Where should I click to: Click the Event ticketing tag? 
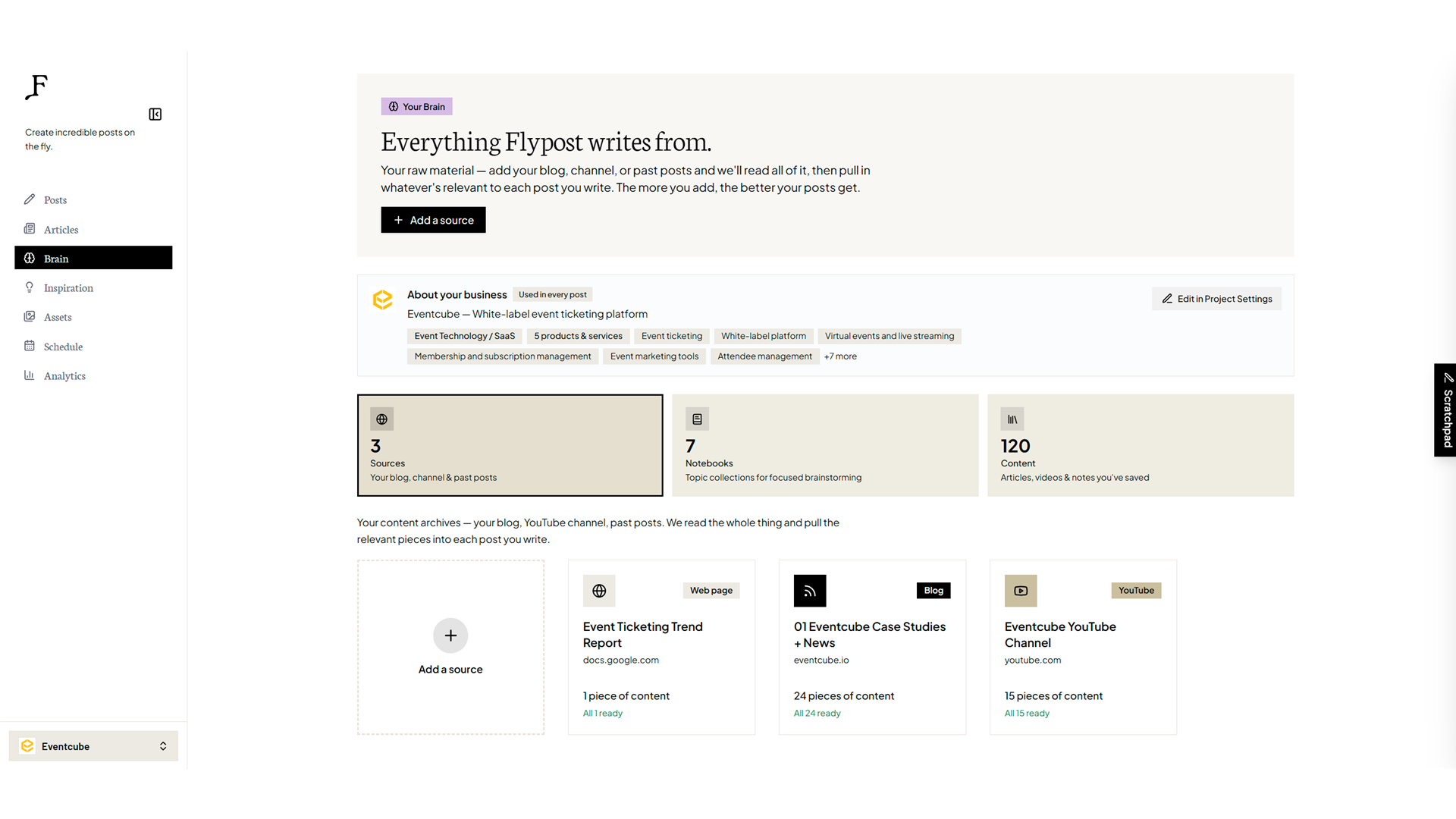(x=672, y=336)
